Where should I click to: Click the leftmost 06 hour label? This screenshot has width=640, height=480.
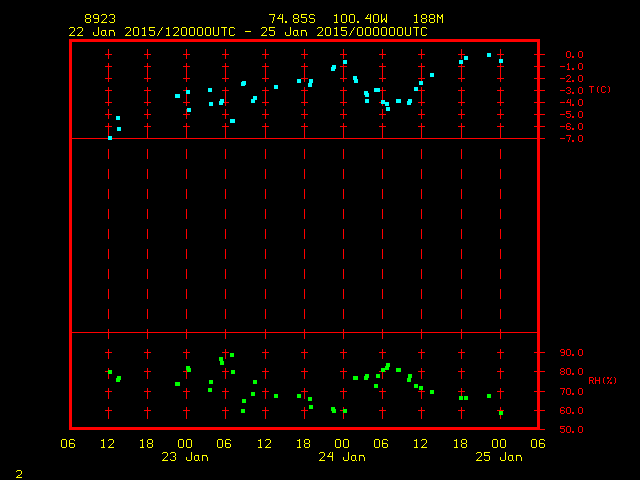pyautogui.click(x=69, y=444)
